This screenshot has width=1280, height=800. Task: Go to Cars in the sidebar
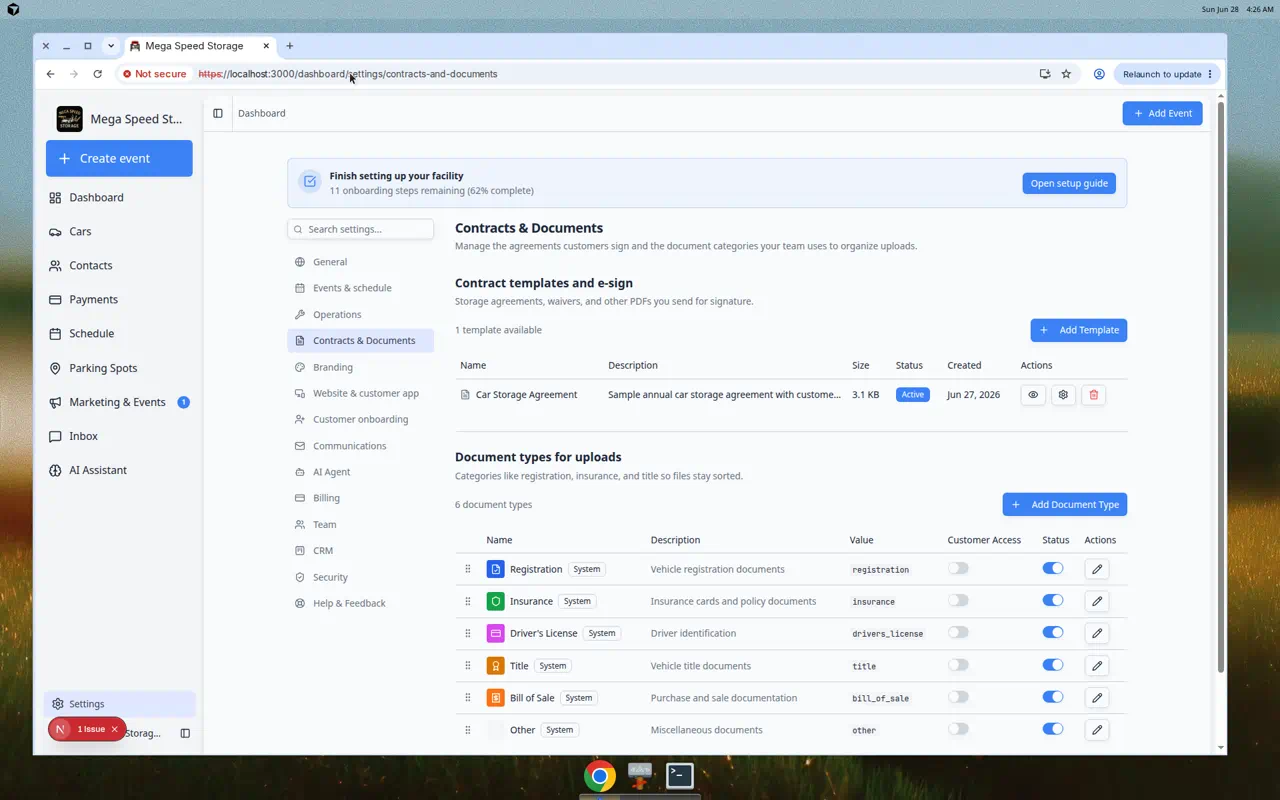tap(119, 231)
